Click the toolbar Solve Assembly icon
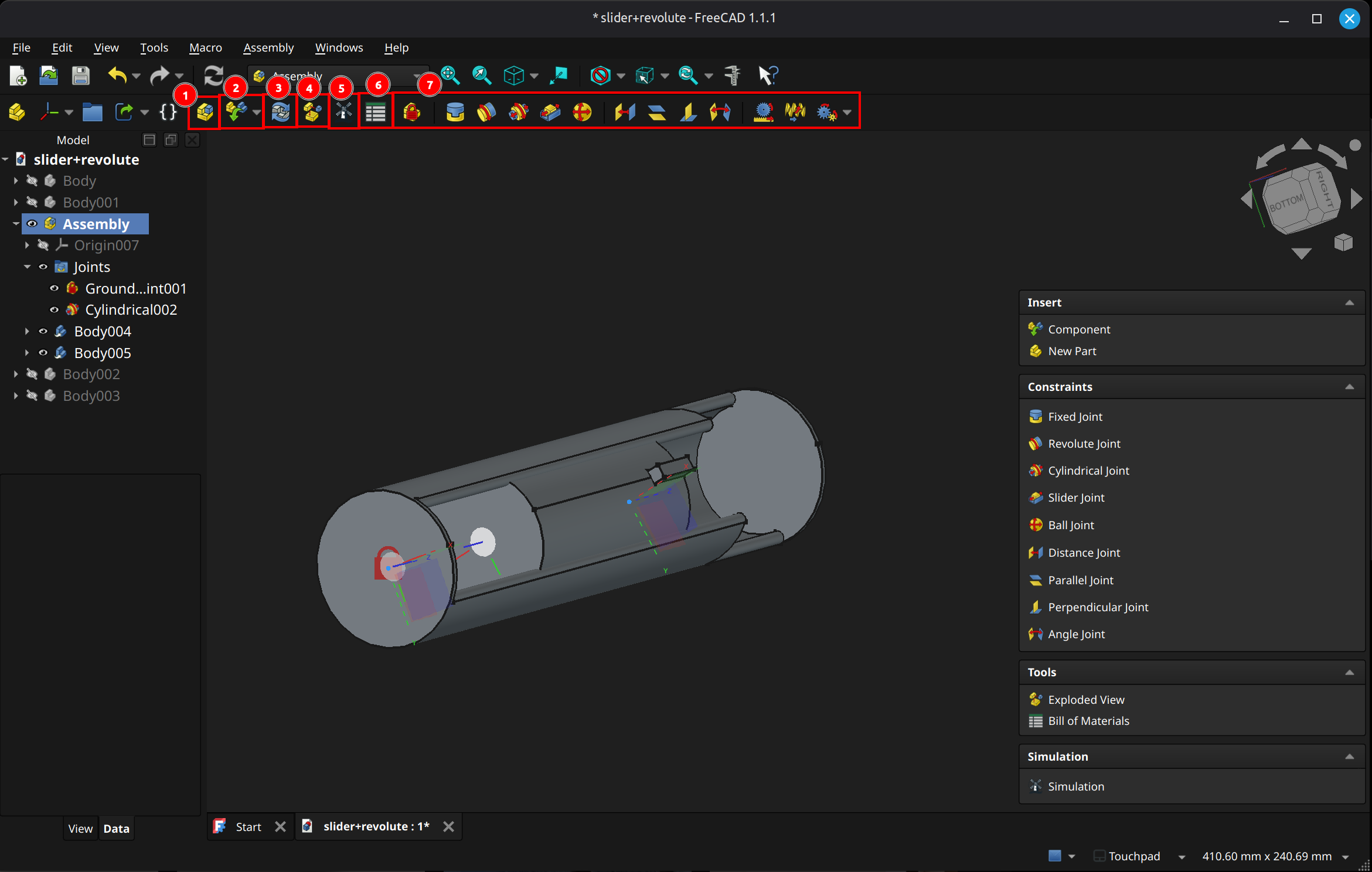The height and width of the screenshot is (872, 1372). pos(281,111)
